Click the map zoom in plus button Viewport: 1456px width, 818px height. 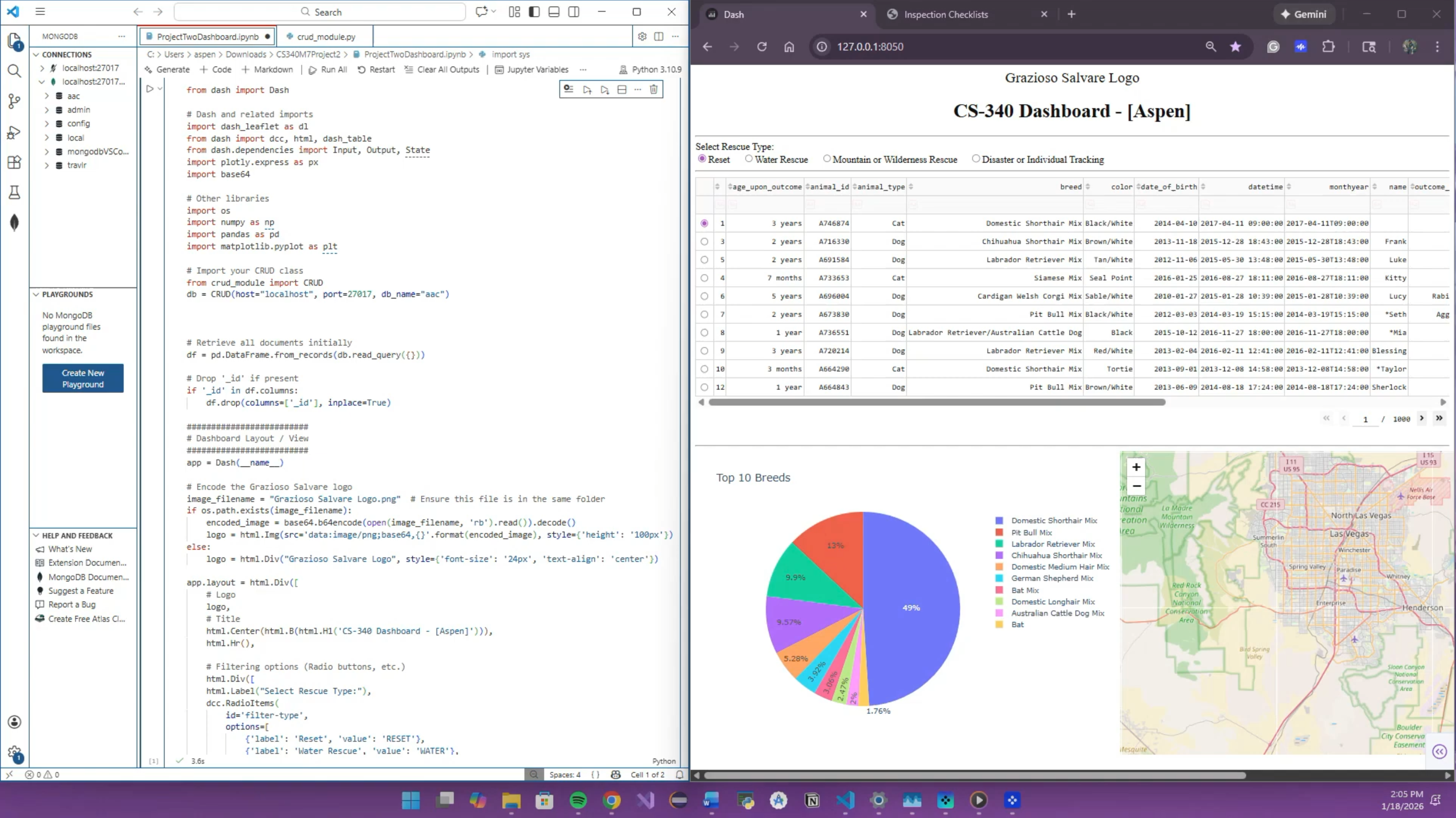(x=1136, y=467)
